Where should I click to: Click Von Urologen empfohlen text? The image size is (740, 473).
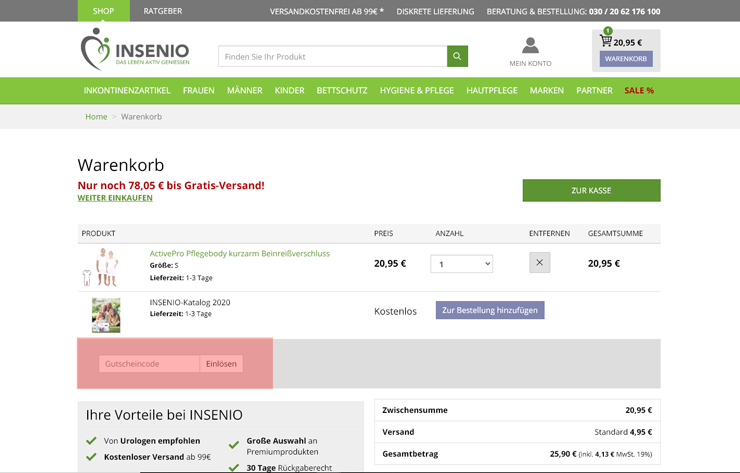(152, 441)
